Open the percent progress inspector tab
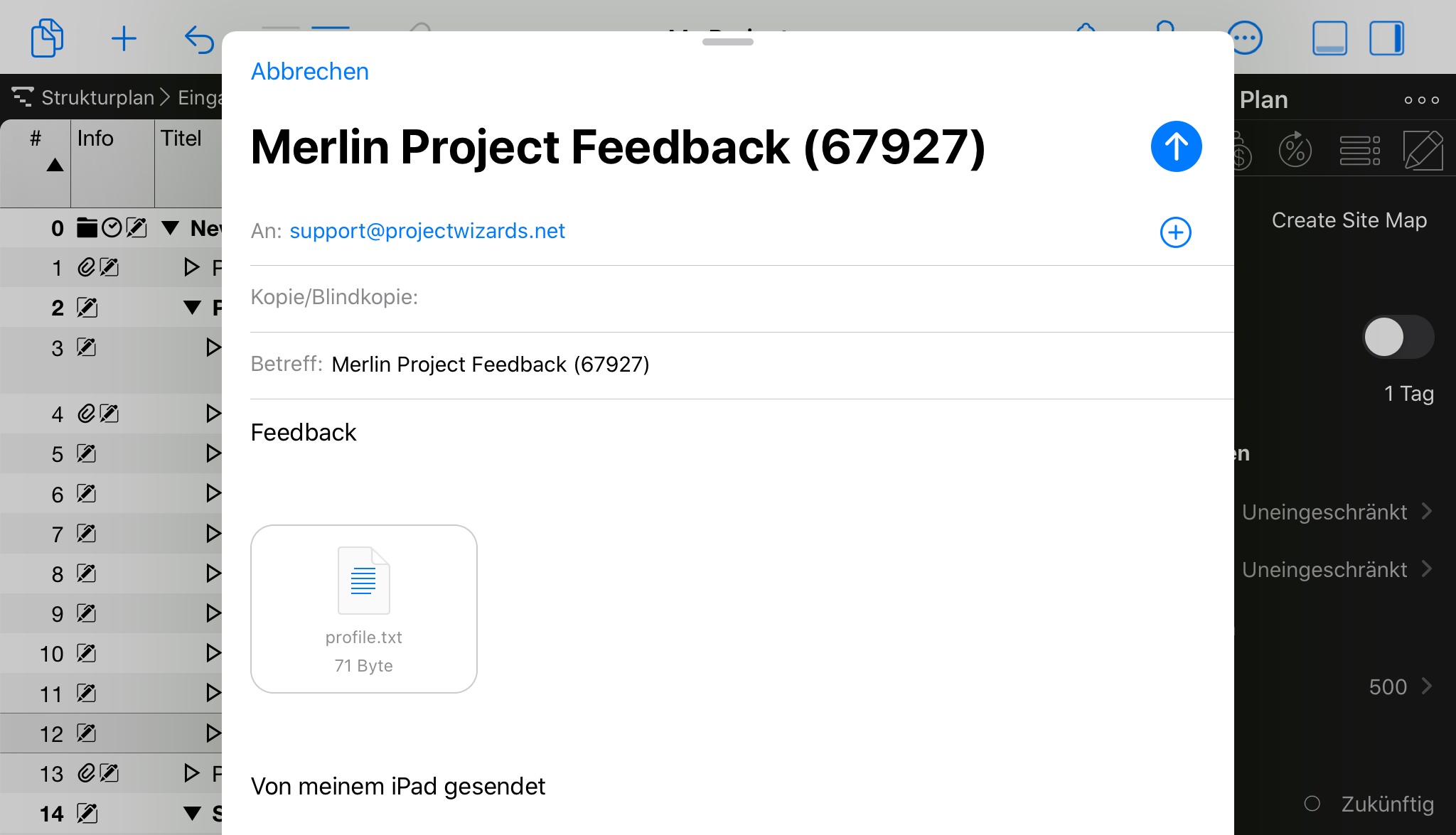The image size is (1456, 835). [x=1295, y=150]
